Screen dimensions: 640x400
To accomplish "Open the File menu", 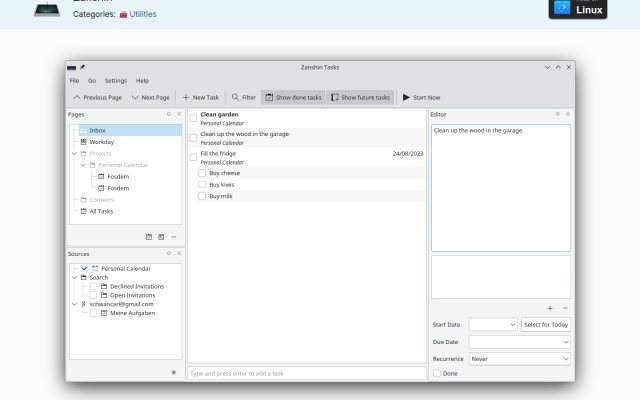I will pyautogui.click(x=74, y=81).
